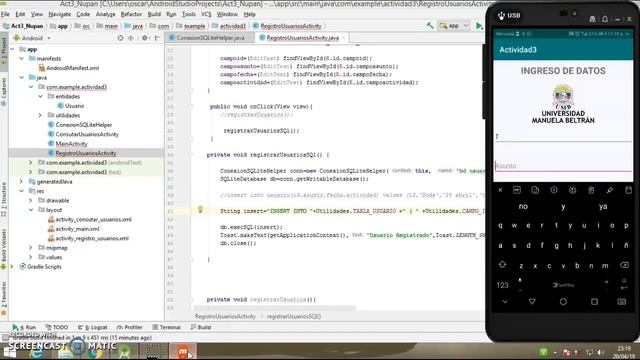Screen dimensions: 640x360
Task: Open the VCS menu
Action: point(206,14)
